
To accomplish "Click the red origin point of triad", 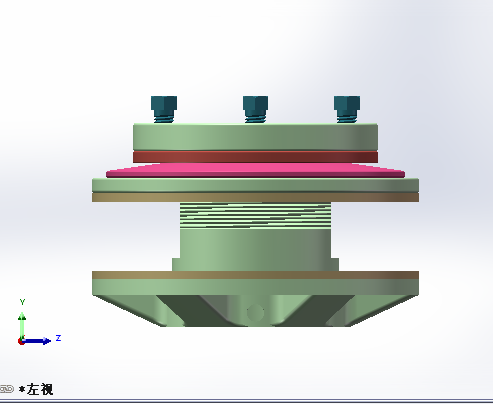I will (x=21, y=341).
